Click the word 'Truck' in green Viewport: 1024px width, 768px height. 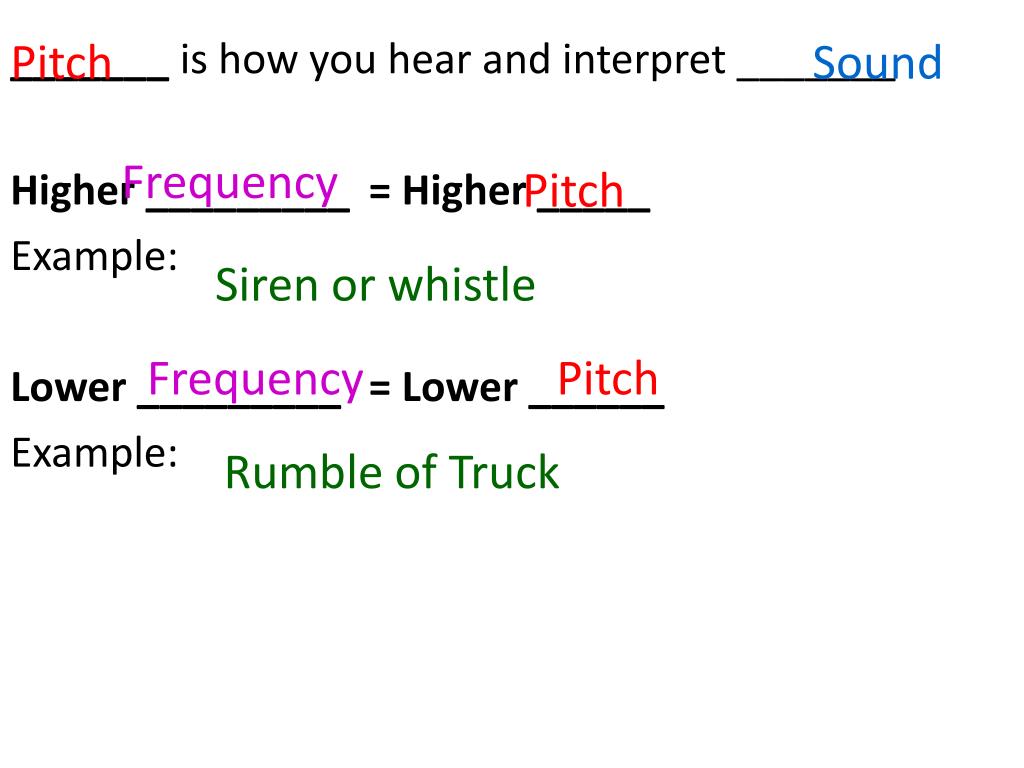coord(504,472)
